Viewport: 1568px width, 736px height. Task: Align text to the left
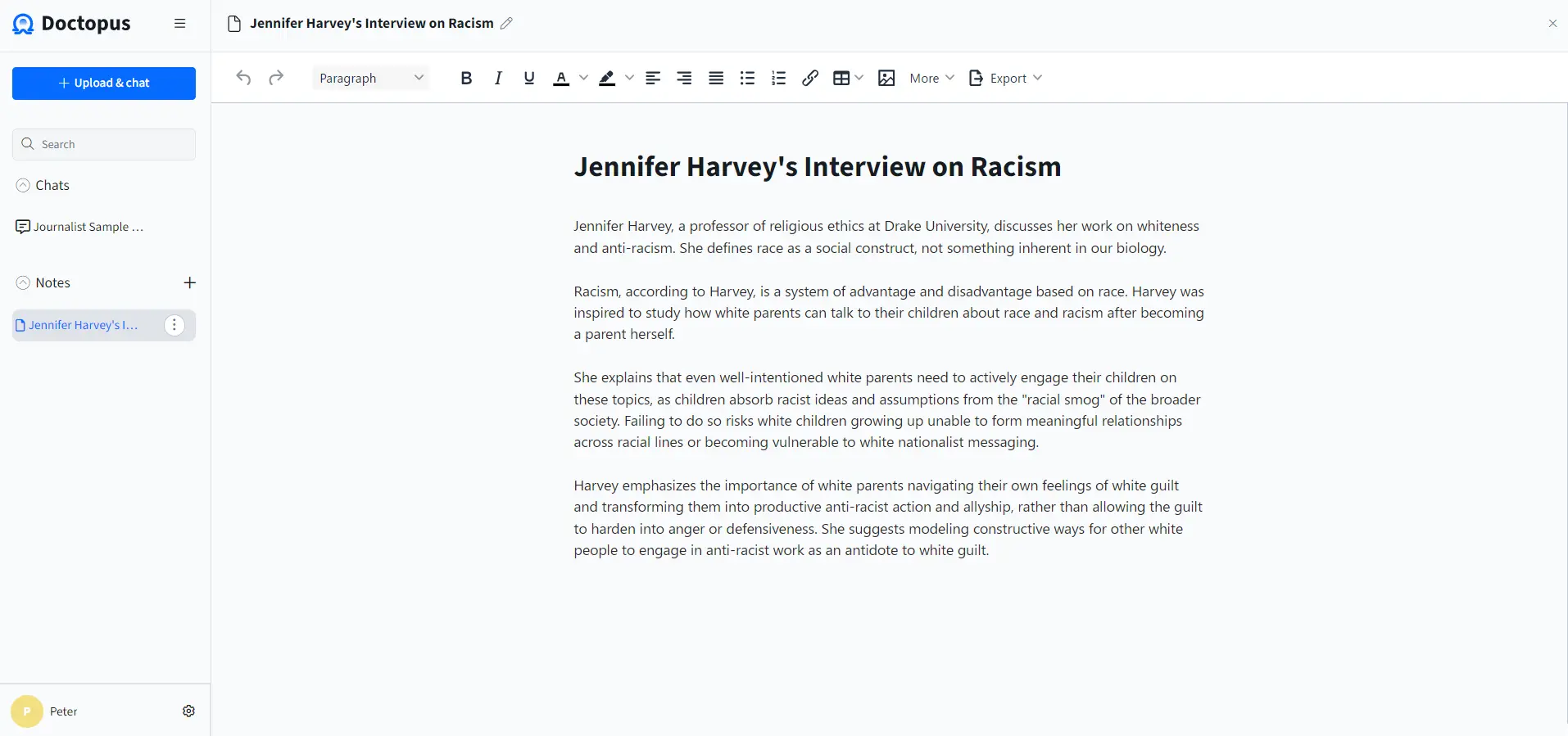[653, 78]
